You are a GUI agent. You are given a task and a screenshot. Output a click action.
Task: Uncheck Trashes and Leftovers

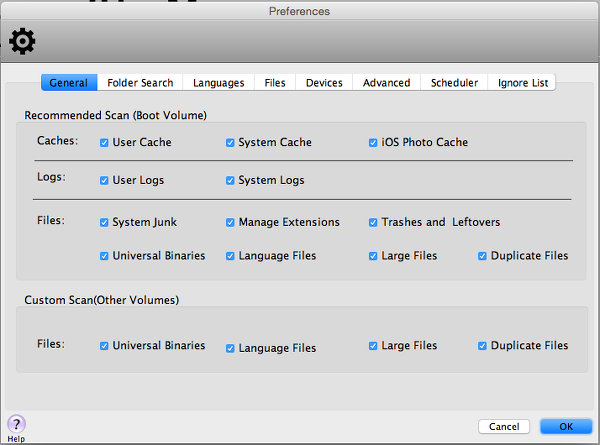373,222
